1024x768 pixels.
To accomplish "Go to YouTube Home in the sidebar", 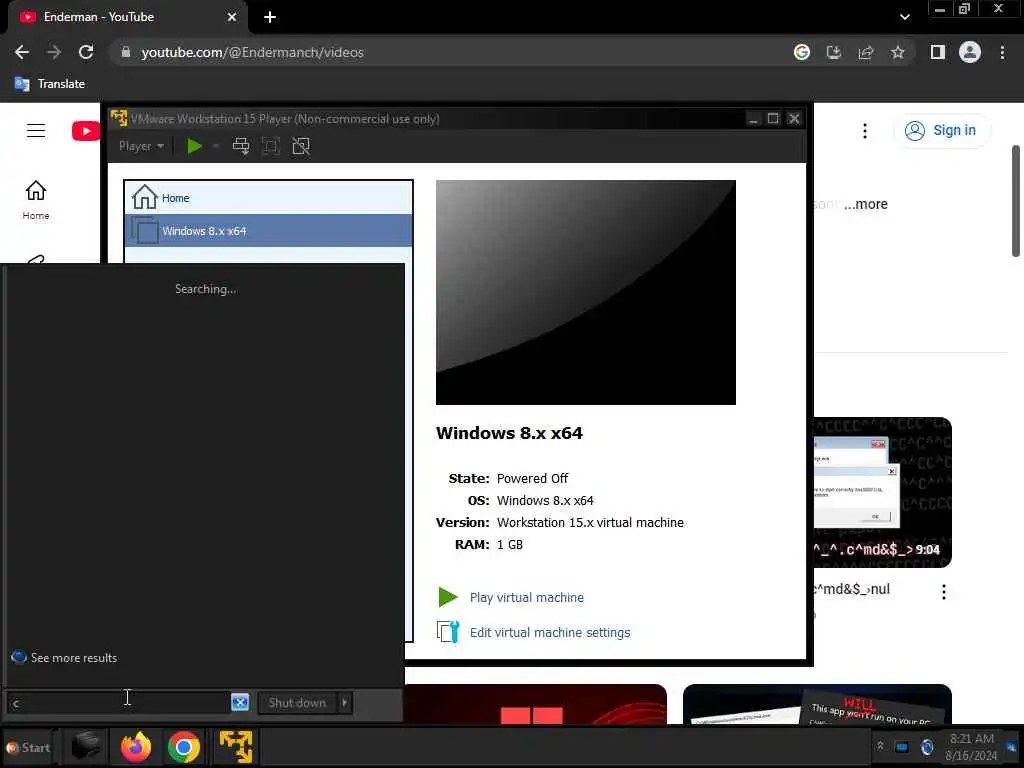I will tap(36, 200).
